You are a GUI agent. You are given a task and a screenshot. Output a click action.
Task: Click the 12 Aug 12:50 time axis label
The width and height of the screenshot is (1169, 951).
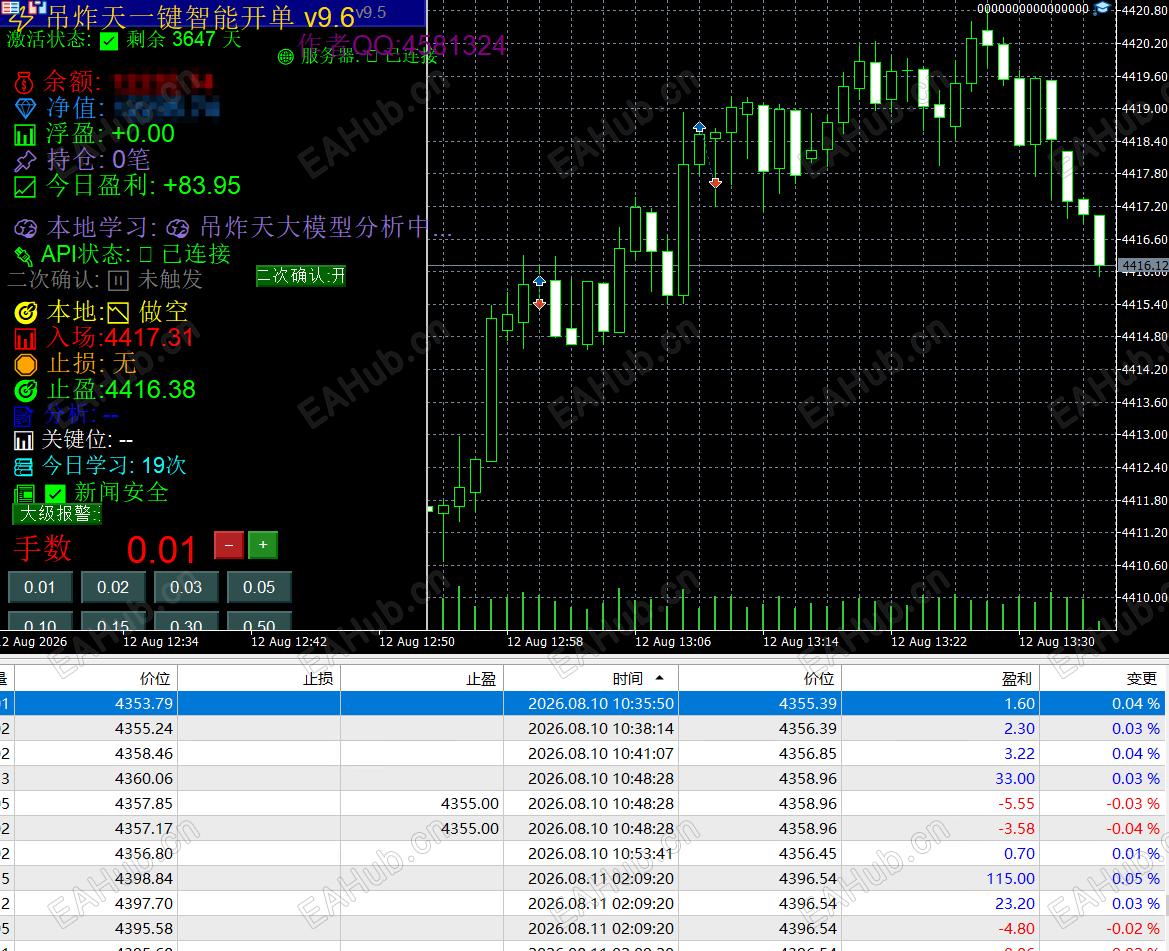click(417, 642)
